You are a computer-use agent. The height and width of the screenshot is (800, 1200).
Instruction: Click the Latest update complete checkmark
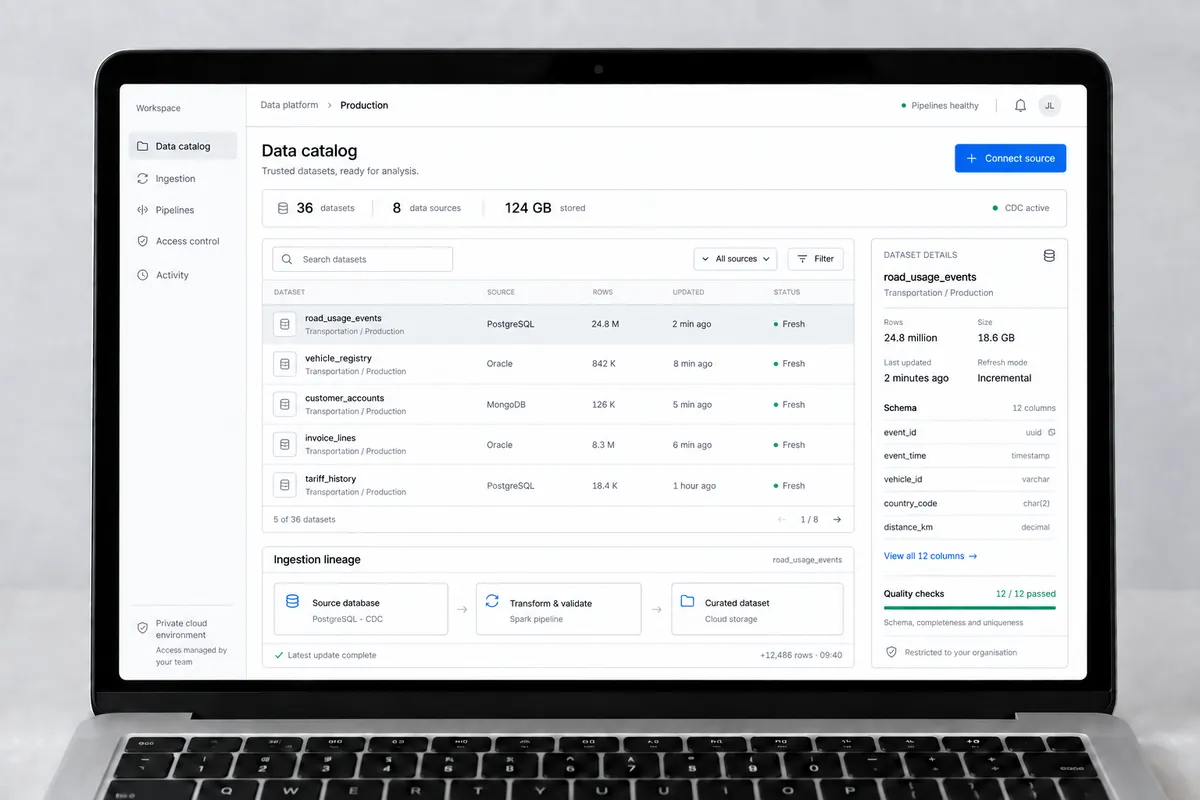click(x=279, y=655)
